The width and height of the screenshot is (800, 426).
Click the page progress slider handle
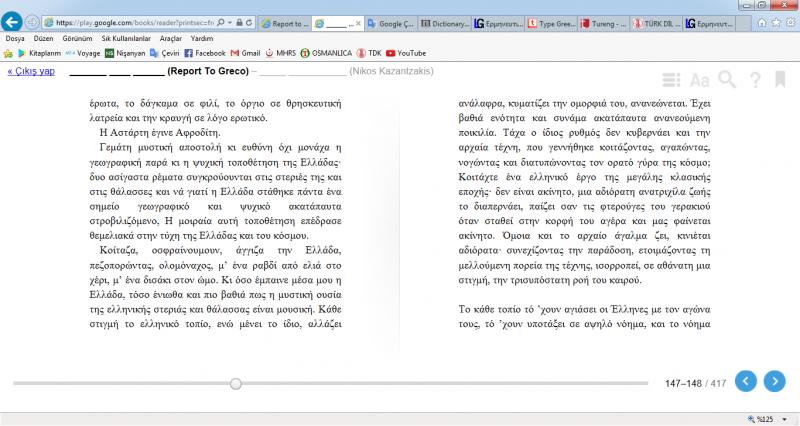coord(235,384)
